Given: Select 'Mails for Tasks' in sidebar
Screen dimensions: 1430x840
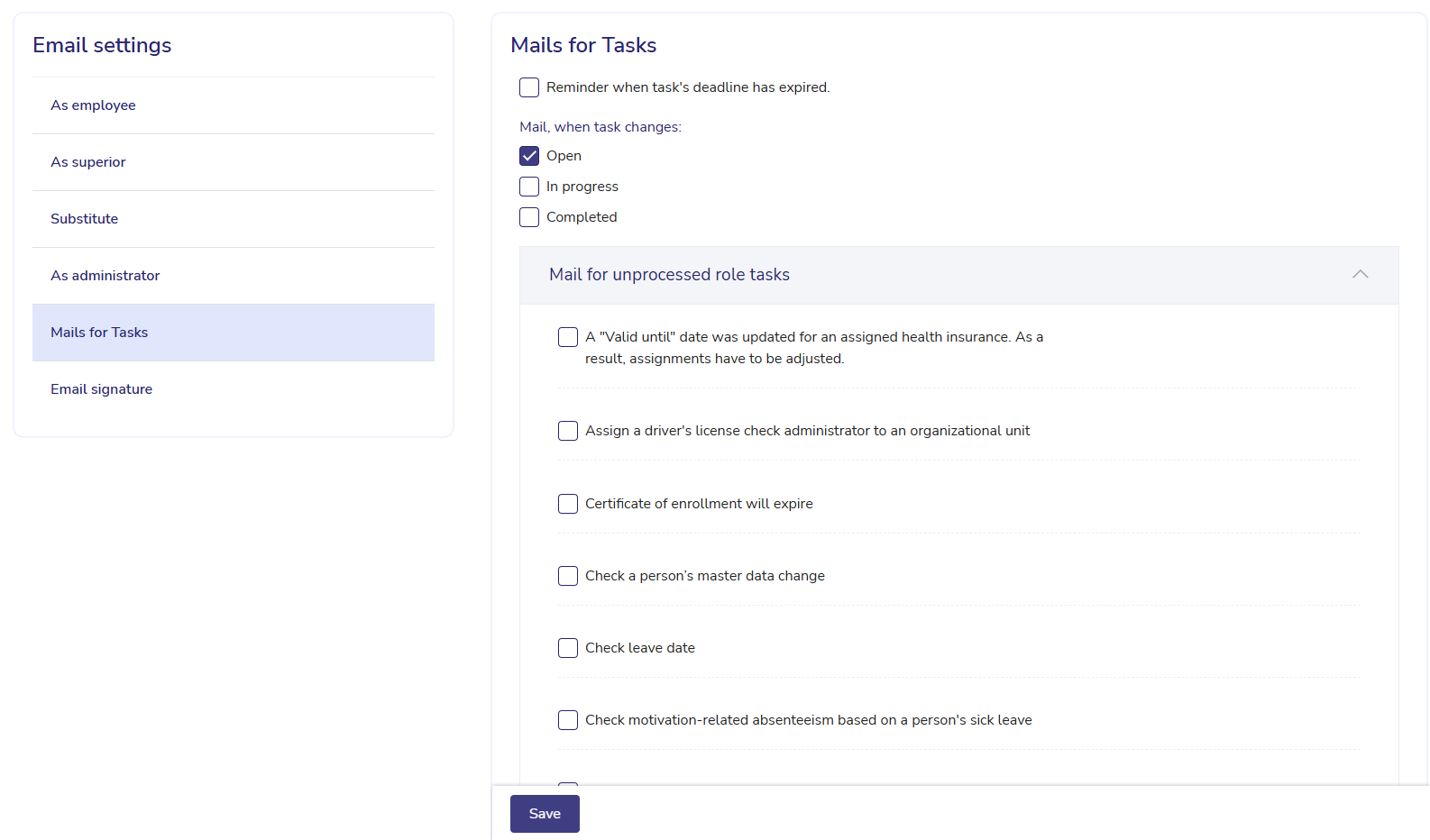Looking at the screenshot, I should [x=99, y=333].
